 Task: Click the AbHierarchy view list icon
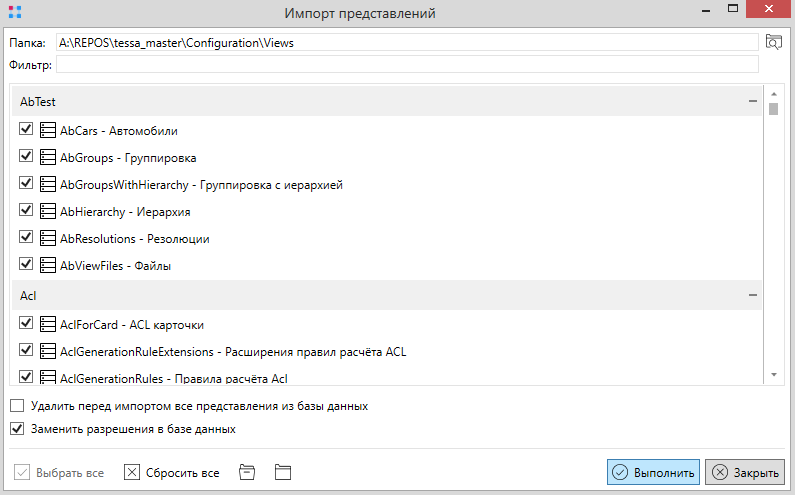48,212
